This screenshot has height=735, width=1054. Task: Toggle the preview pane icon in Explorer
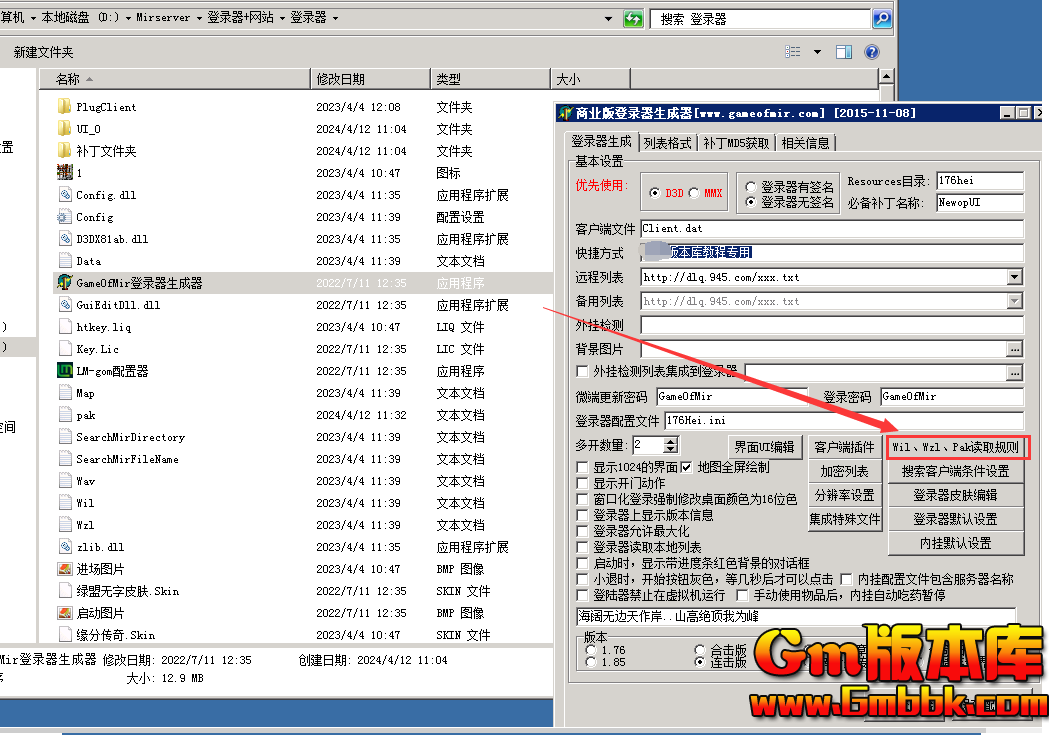pyautogui.click(x=844, y=52)
